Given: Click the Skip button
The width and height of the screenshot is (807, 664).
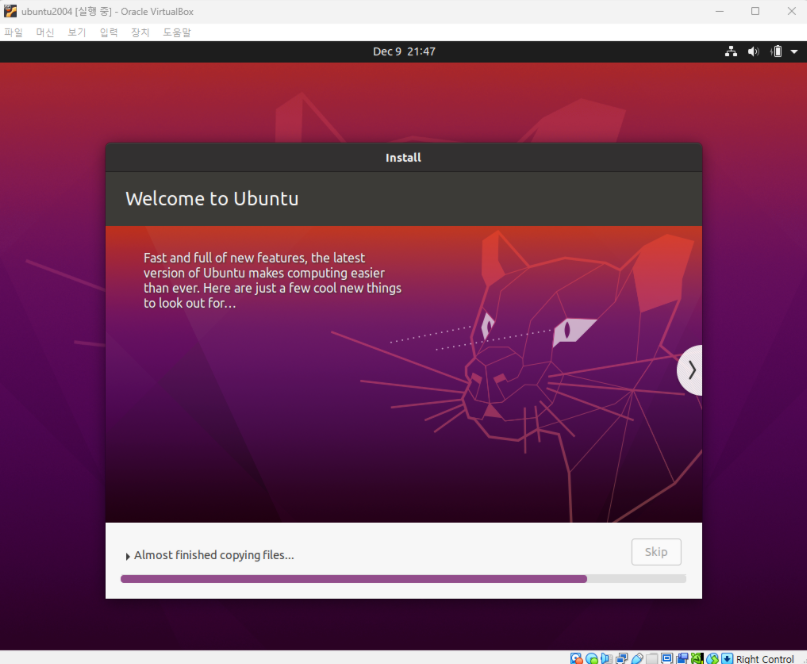Looking at the screenshot, I should (656, 552).
